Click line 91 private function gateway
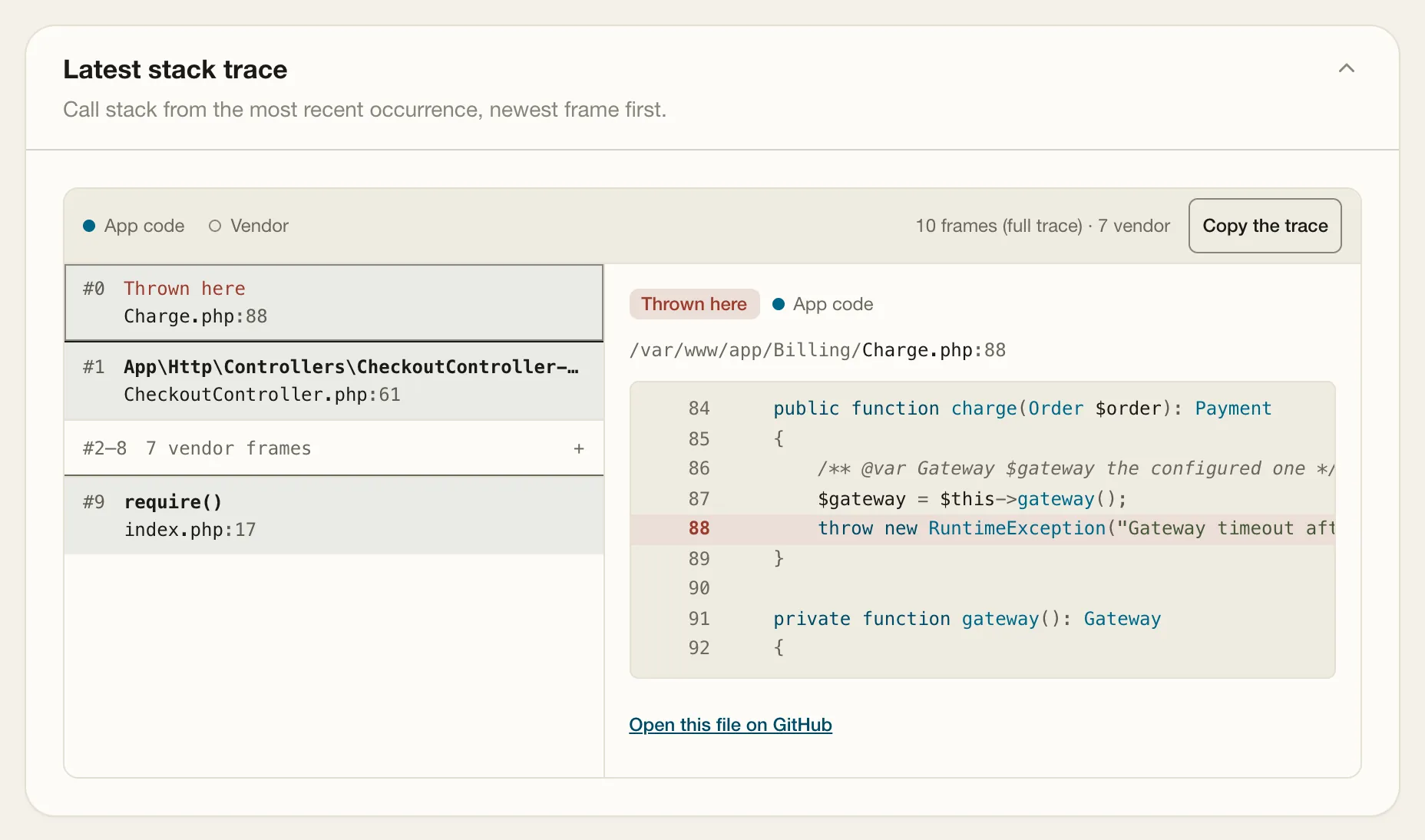Viewport: 1425px width, 840px height. [982, 619]
